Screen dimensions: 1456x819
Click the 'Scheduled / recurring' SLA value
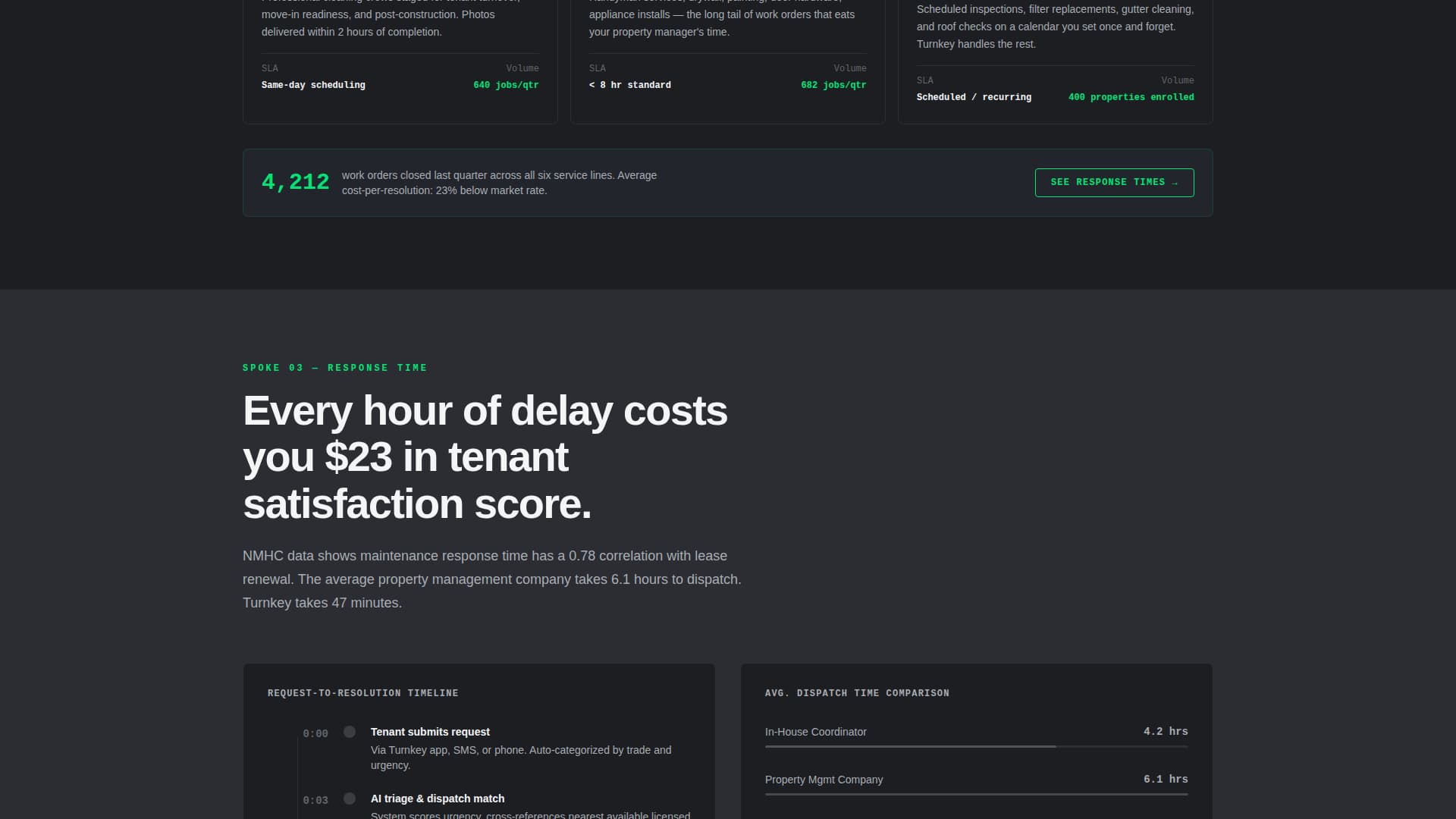(974, 97)
